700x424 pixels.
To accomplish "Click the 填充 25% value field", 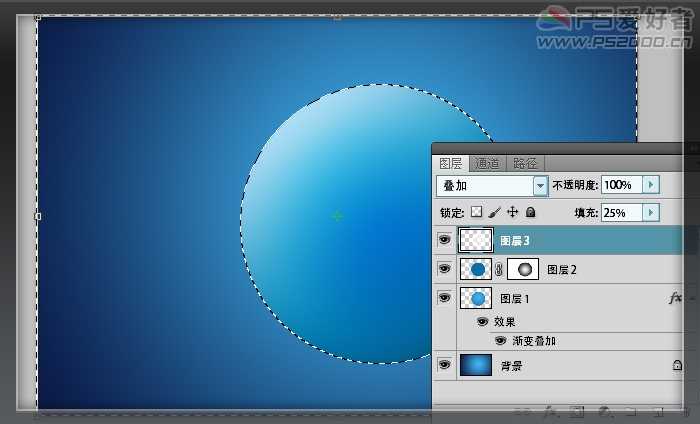I will 620,212.
